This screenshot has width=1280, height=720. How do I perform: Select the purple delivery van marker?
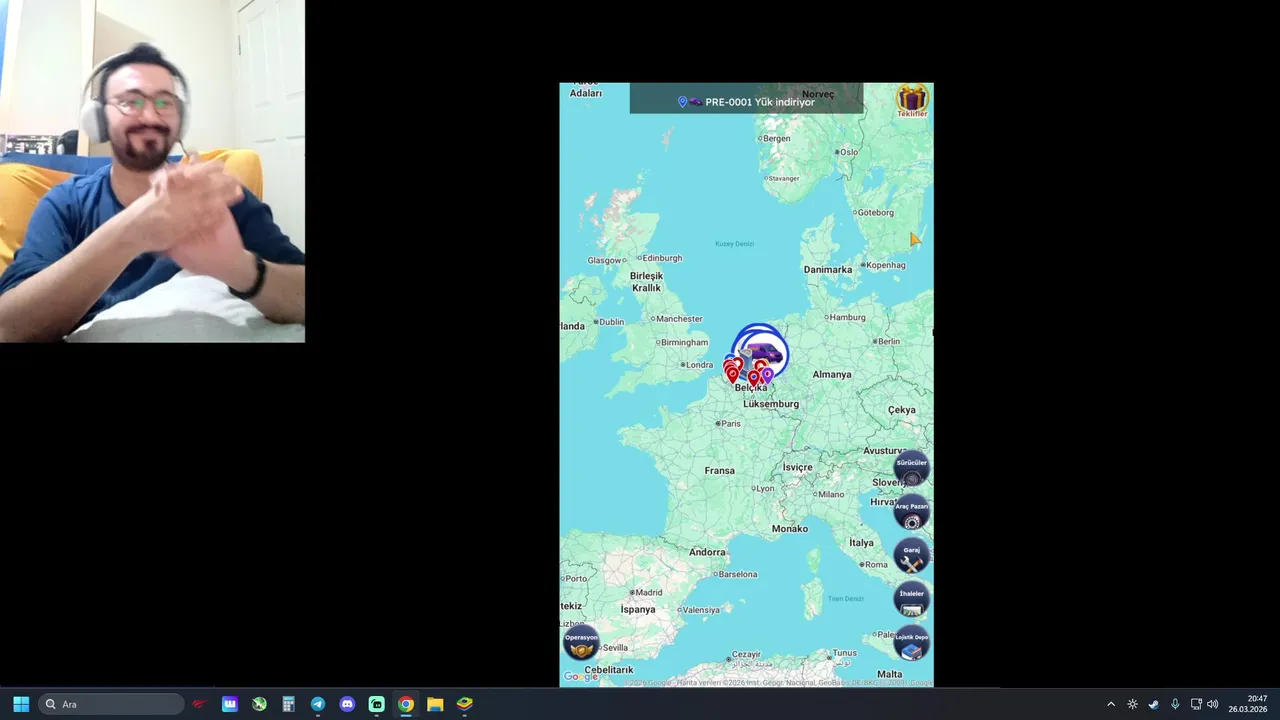point(764,352)
